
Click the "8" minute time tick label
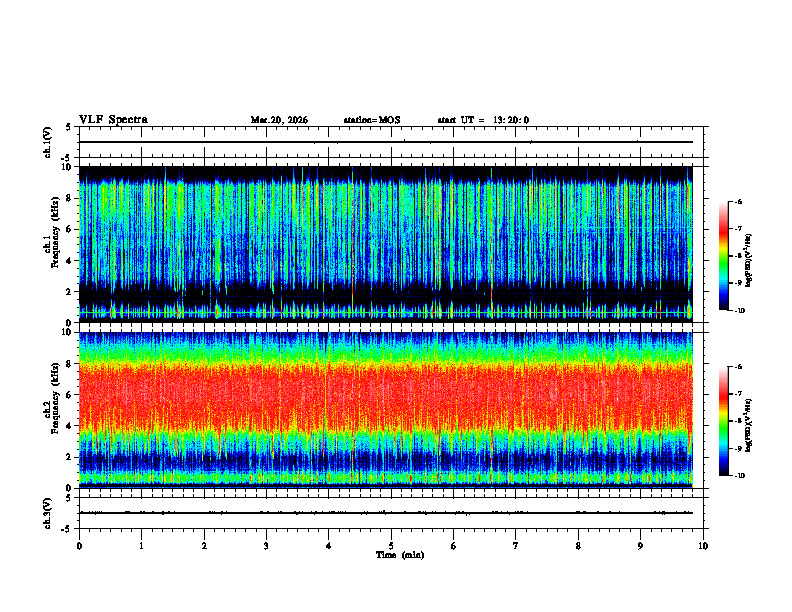coord(578,546)
